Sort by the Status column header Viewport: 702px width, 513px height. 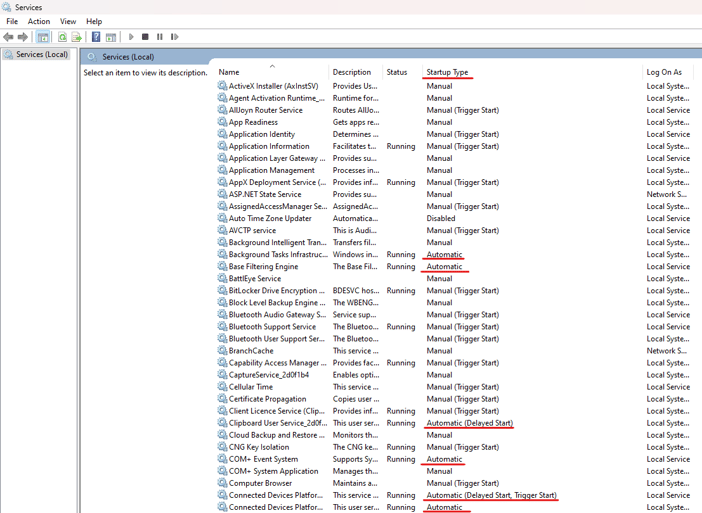click(x=397, y=72)
